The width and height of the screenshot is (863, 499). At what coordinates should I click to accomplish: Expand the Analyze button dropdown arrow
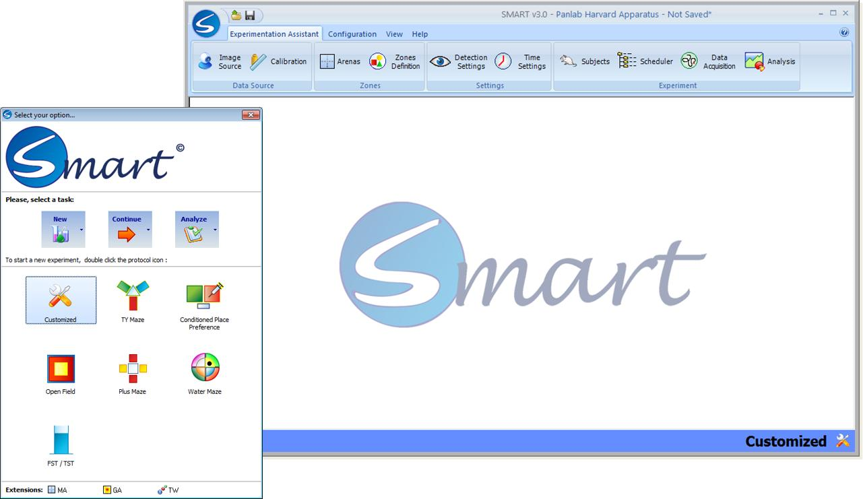(215, 229)
